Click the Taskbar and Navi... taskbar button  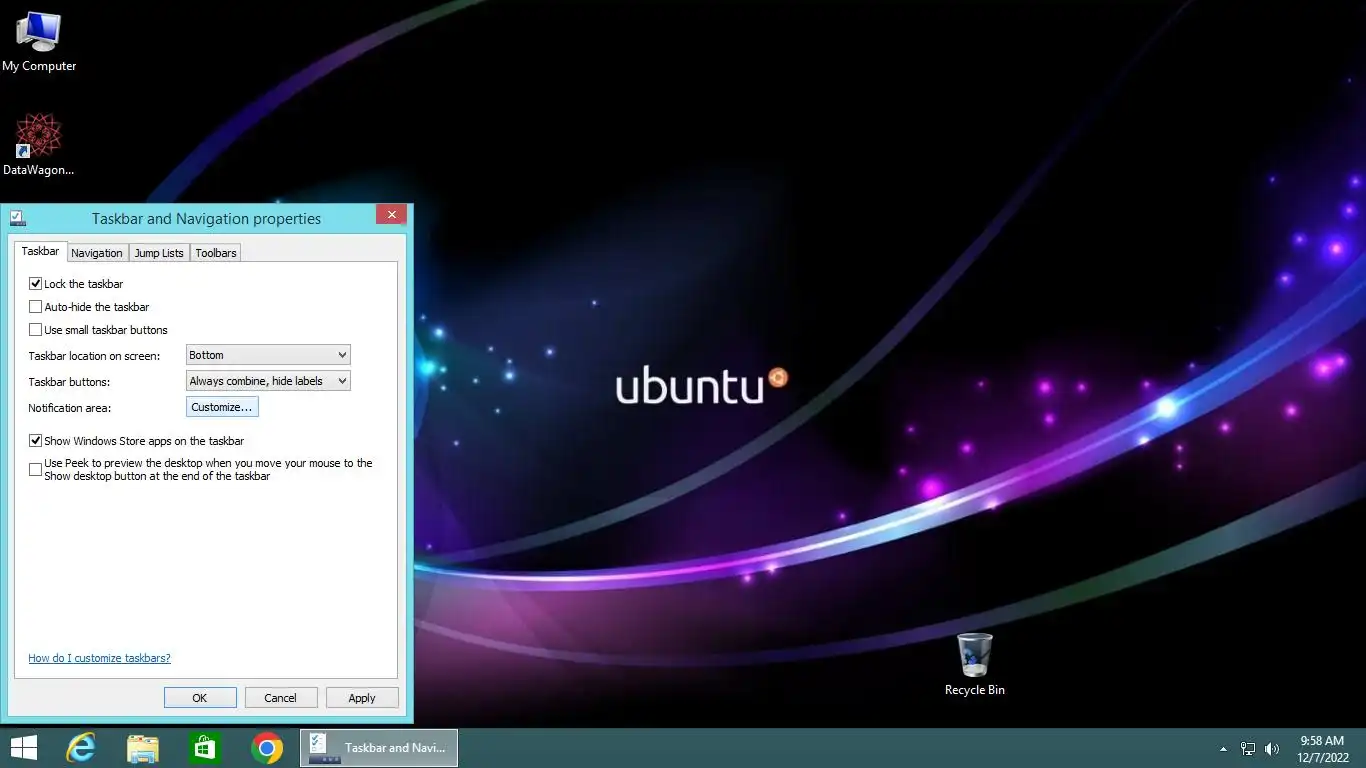pos(379,748)
